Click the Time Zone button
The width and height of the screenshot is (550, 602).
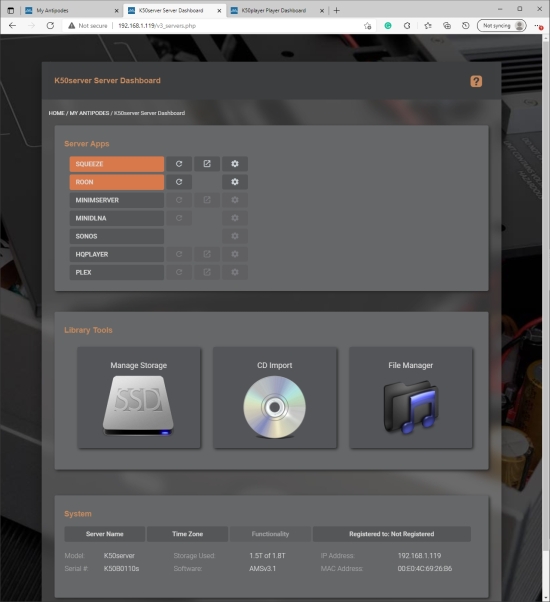(x=188, y=534)
